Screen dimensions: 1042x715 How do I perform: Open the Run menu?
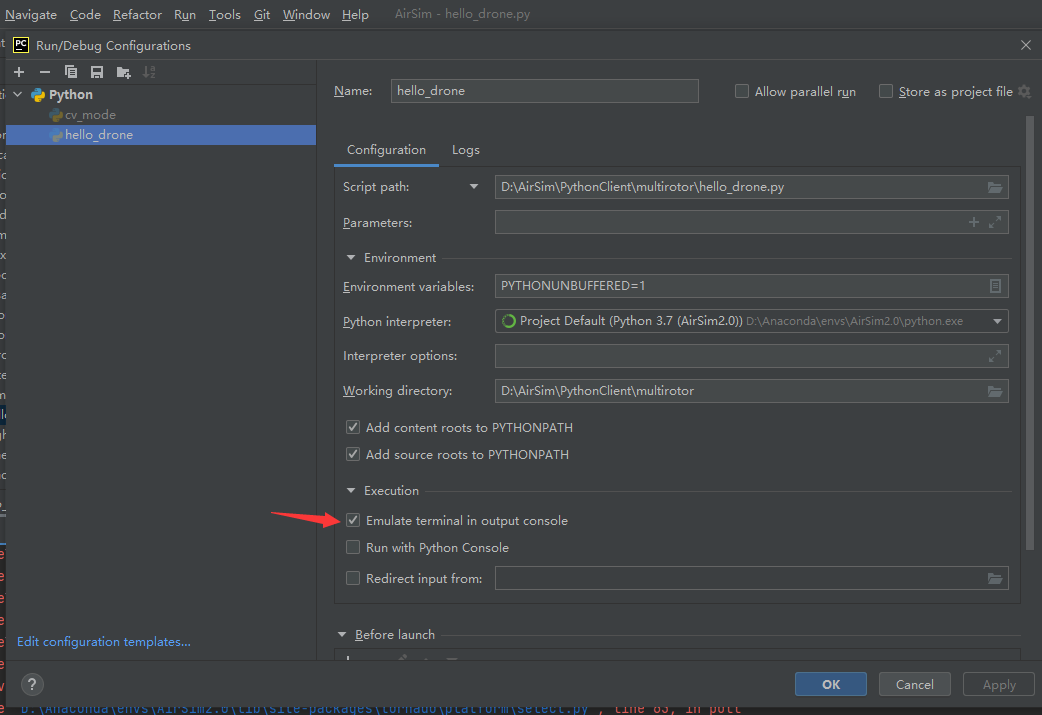coord(185,14)
